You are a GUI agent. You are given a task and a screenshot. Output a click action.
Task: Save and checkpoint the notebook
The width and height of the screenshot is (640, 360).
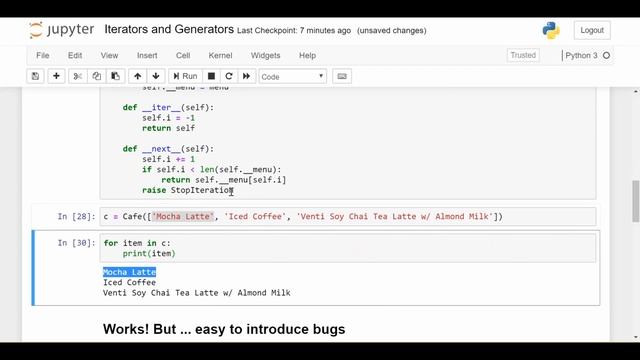[x=36, y=76]
